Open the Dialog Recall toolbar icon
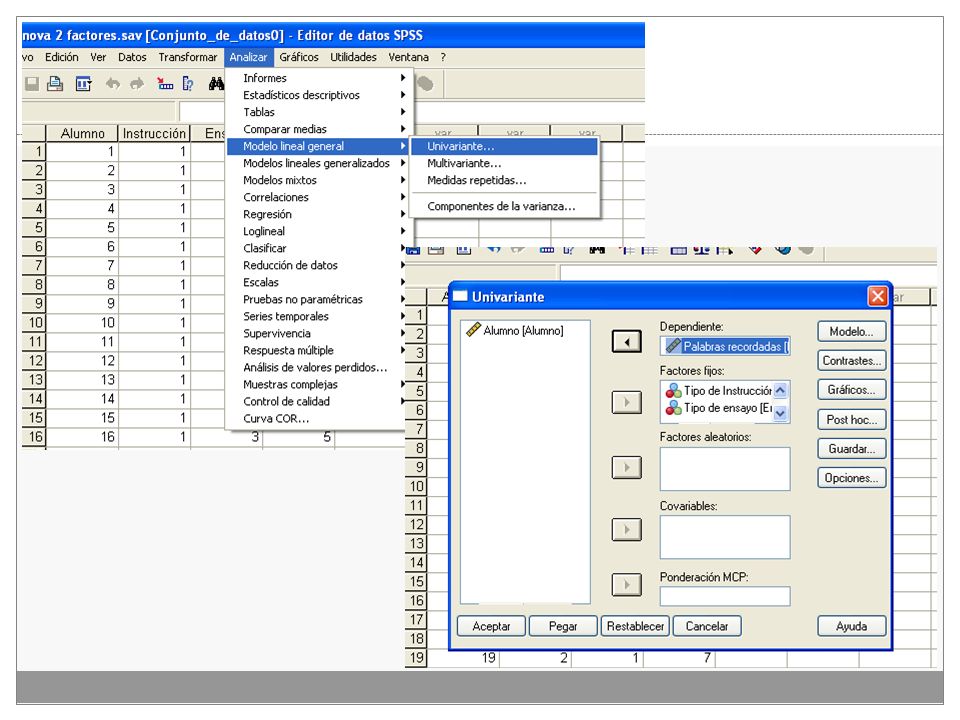 tap(83, 84)
